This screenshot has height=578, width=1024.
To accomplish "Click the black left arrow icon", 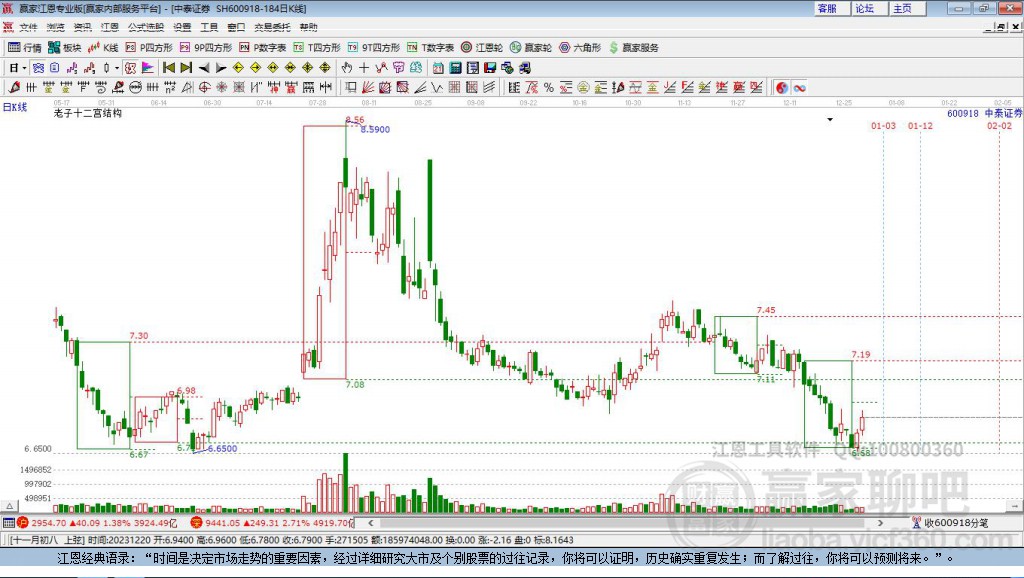I will (204, 68).
